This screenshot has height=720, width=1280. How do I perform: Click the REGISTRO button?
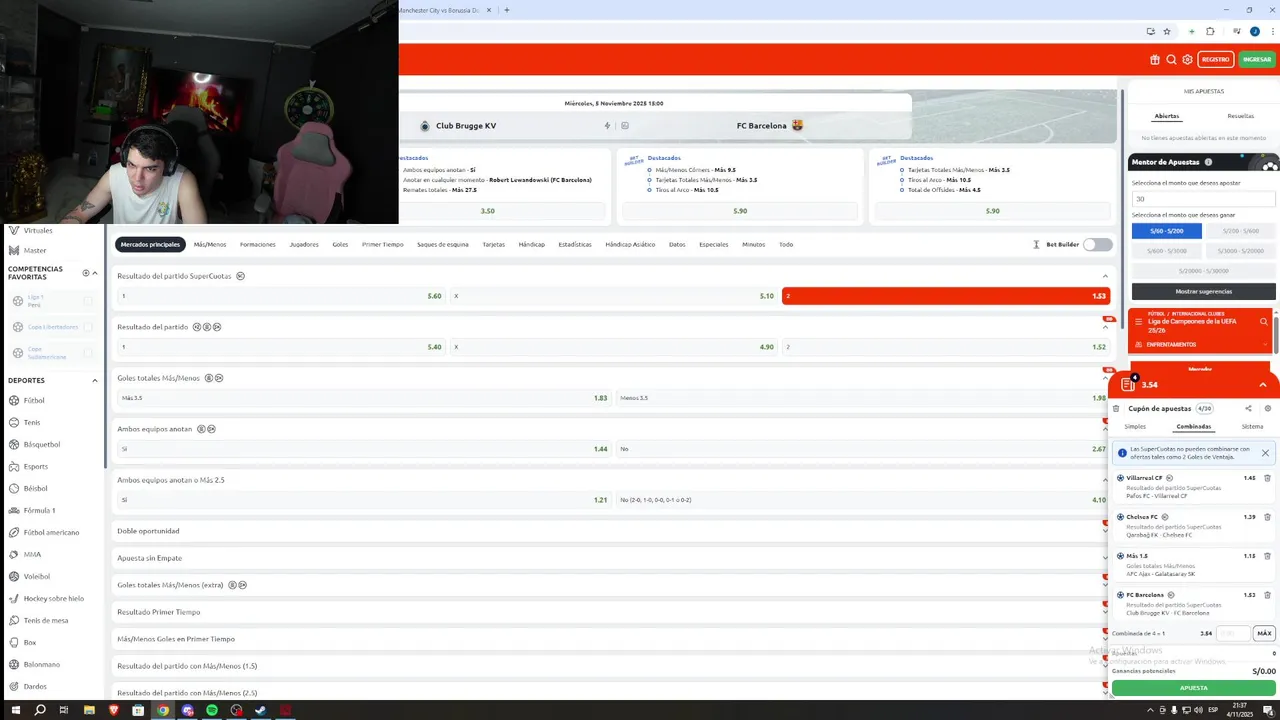[1216, 59]
